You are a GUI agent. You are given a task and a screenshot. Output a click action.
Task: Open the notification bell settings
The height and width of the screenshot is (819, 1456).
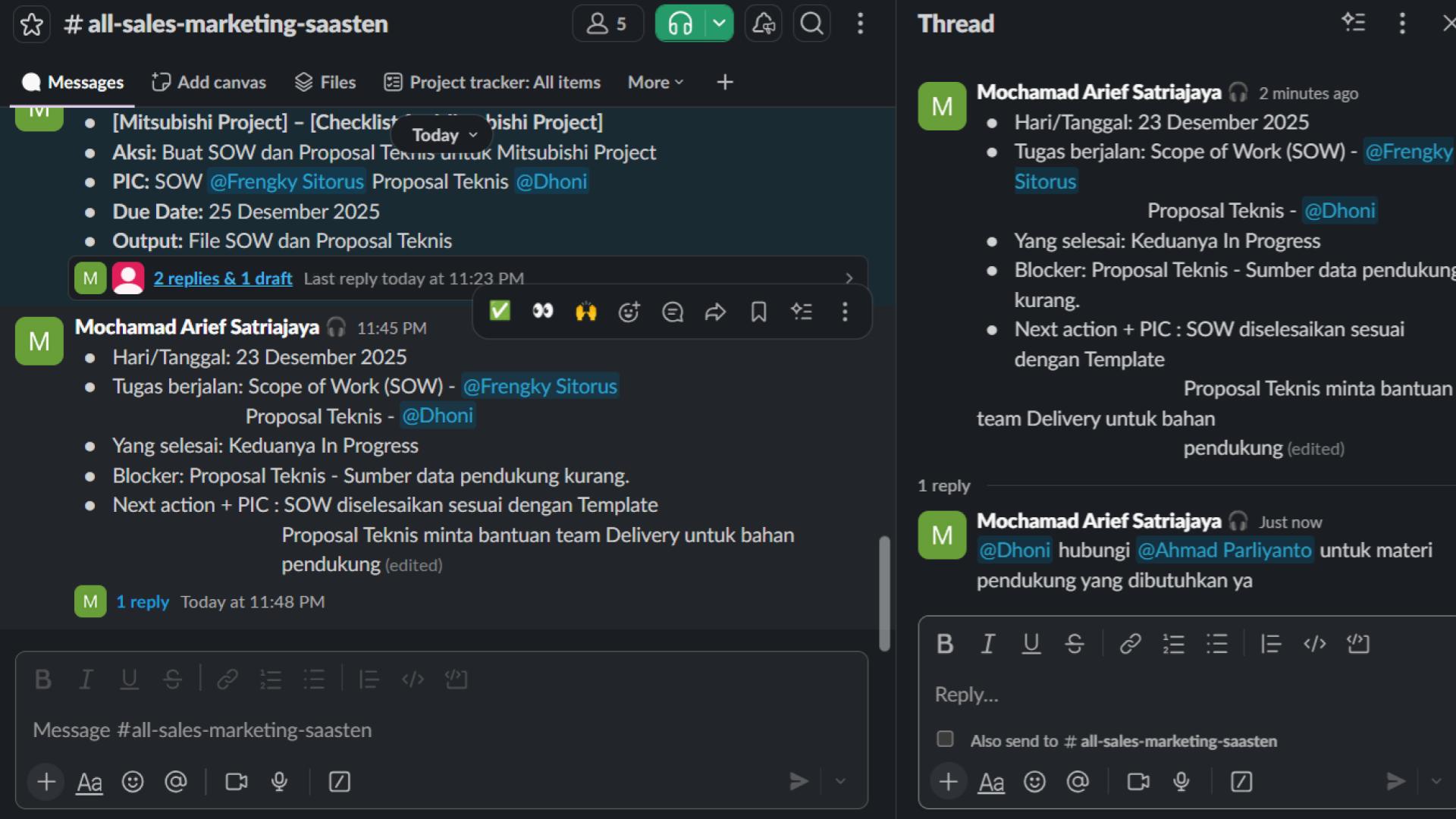click(x=764, y=24)
